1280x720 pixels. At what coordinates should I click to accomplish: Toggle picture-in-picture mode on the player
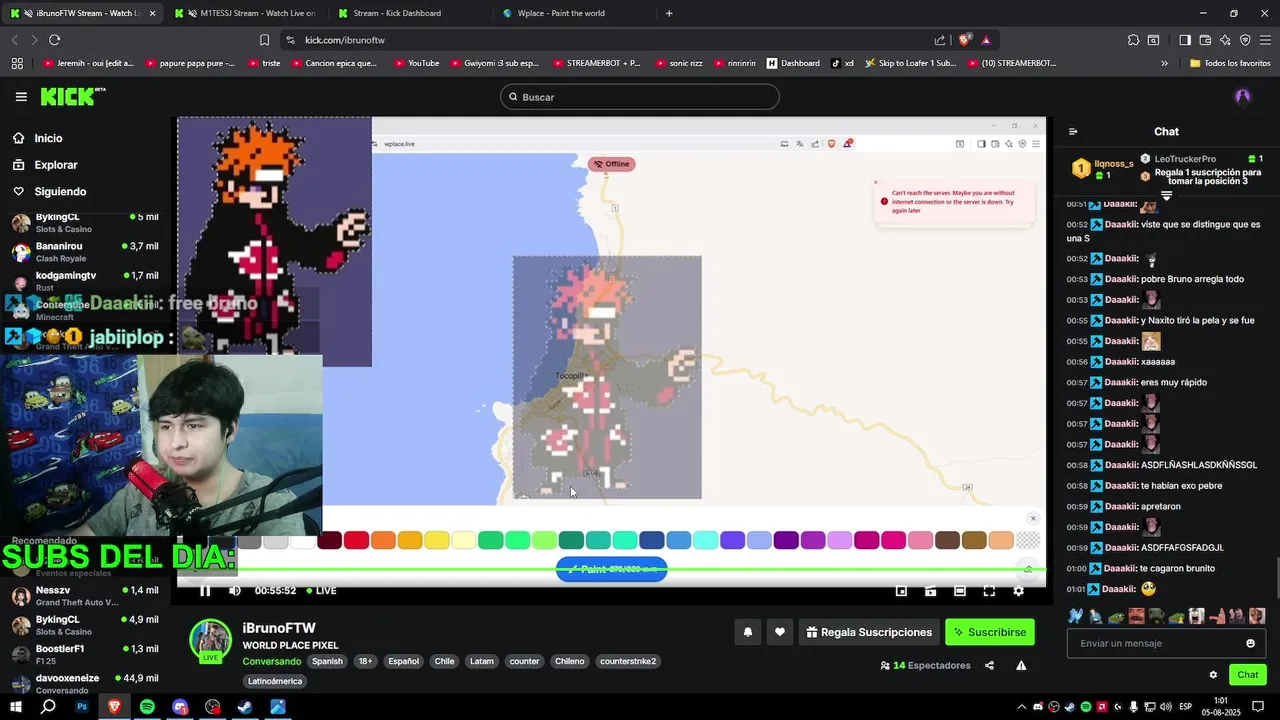pyautogui.click(x=901, y=591)
